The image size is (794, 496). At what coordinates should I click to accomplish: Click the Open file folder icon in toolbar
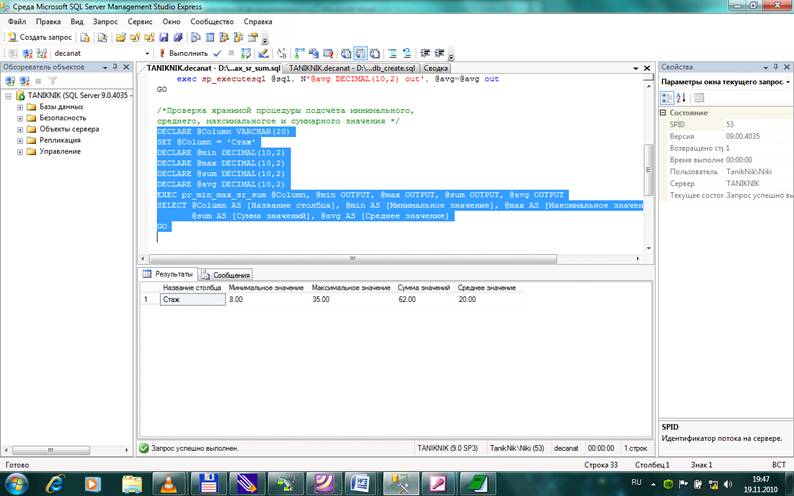(x=121, y=37)
